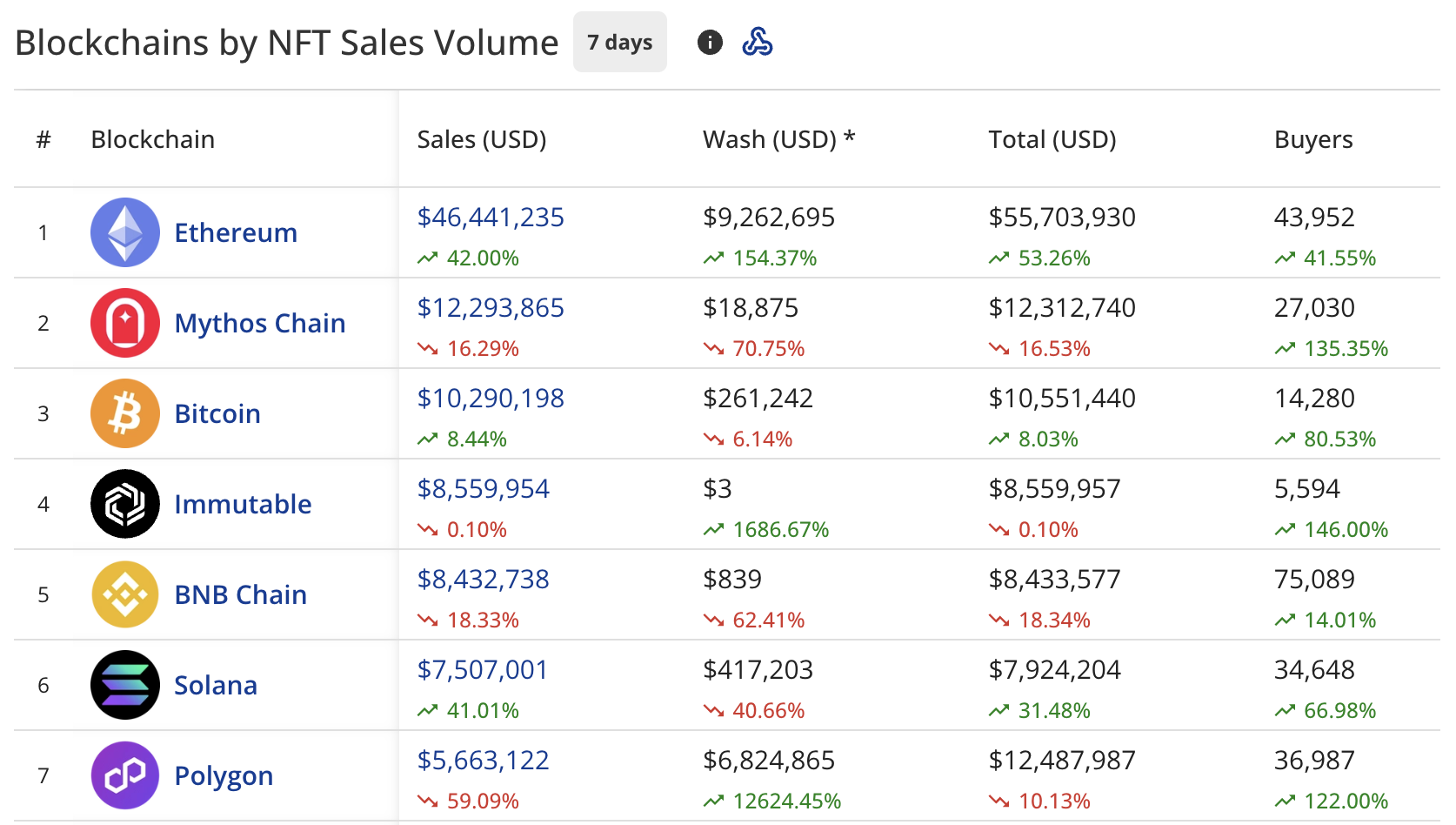Select the Polygon logo icon
Viewport: 1456px width, 825px height.
coord(124,775)
